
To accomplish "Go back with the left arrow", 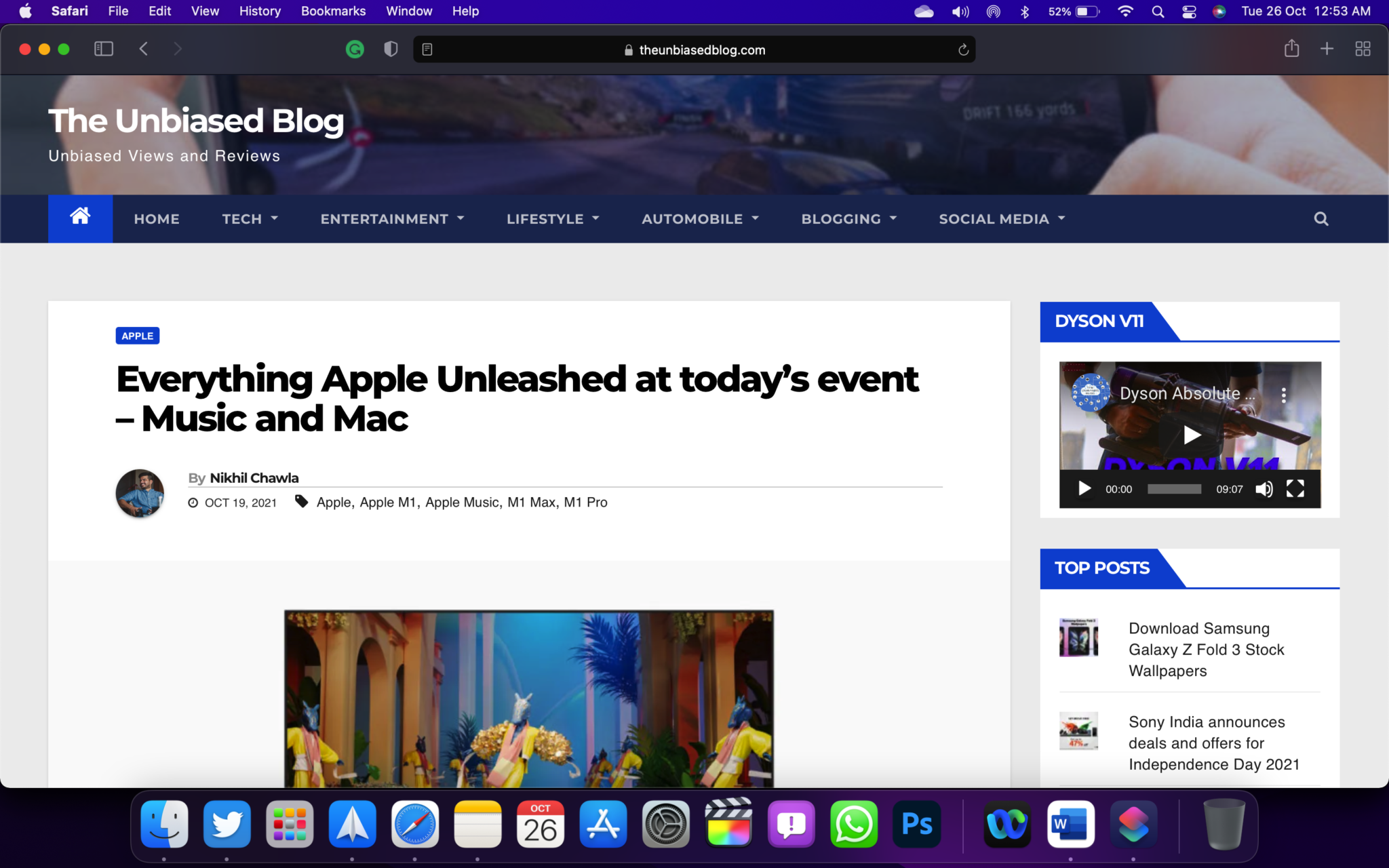I will pos(143,49).
